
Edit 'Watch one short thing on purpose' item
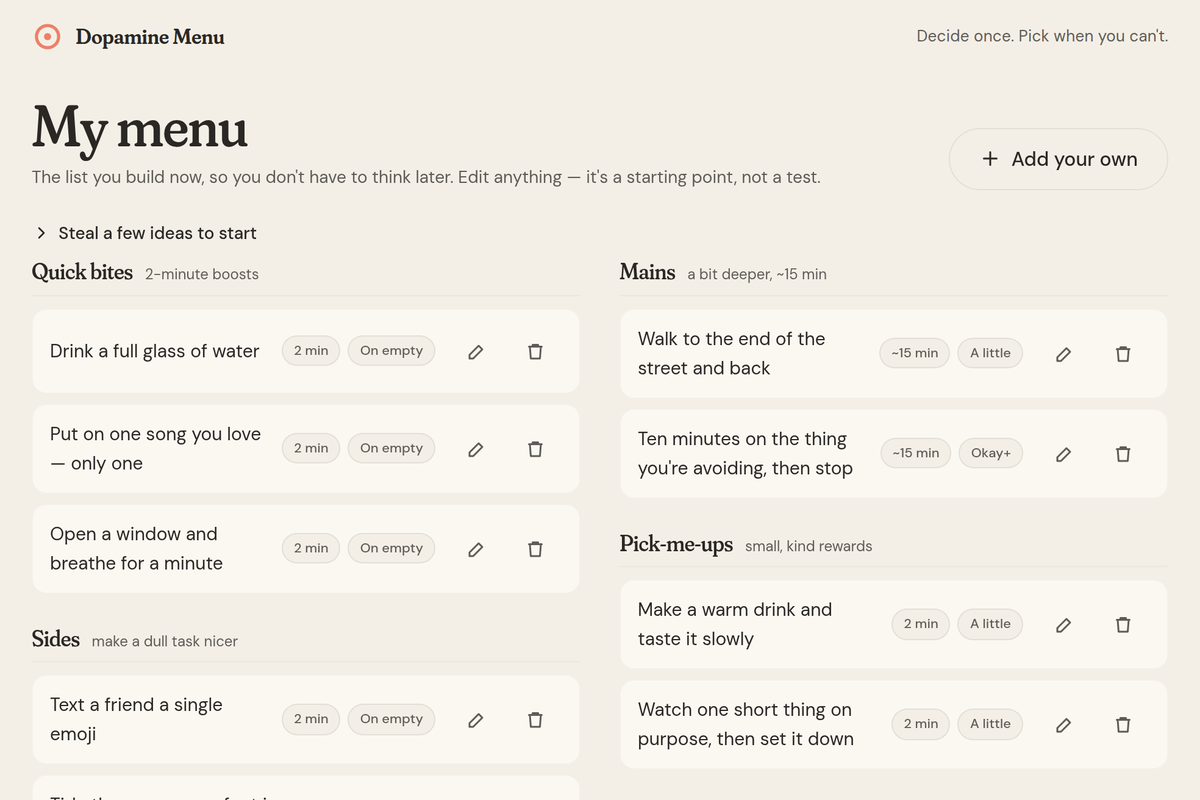[x=1064, y=724]
